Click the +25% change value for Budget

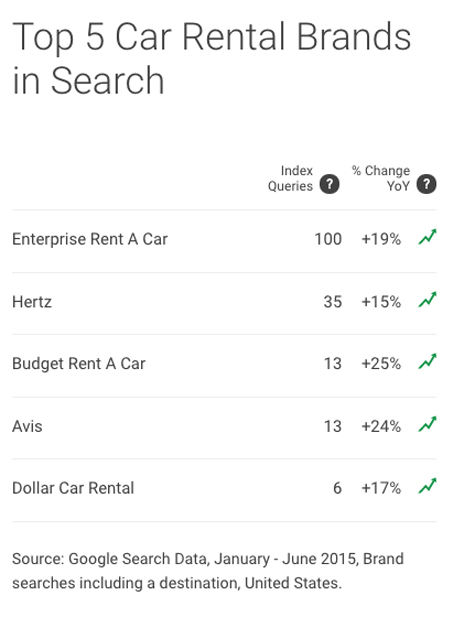(381, 364)
